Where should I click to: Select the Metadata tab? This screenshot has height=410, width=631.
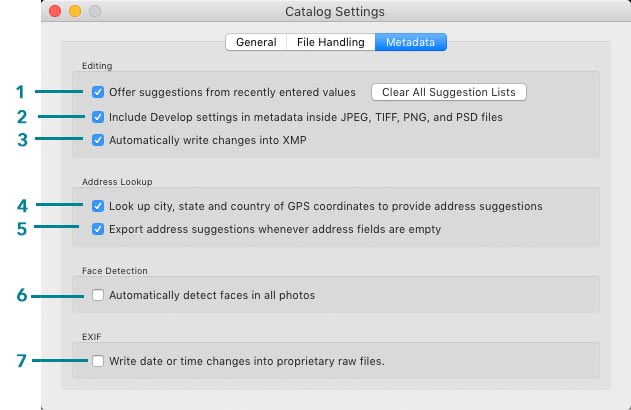(410, 42)
